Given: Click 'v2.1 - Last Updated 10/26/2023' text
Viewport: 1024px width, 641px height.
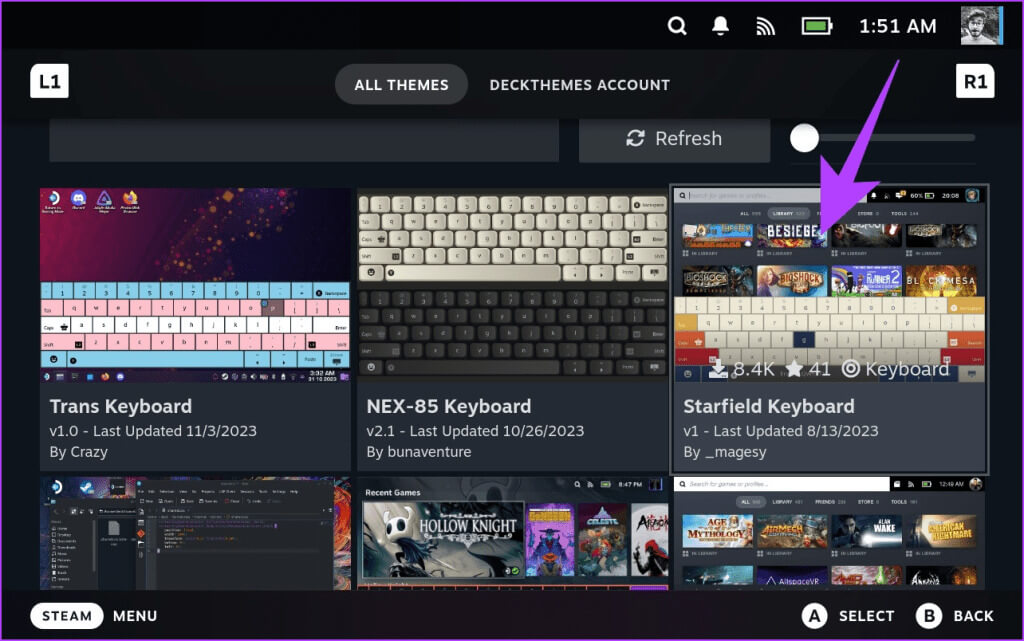Looking at the screenshot, I should click(475, 431).
